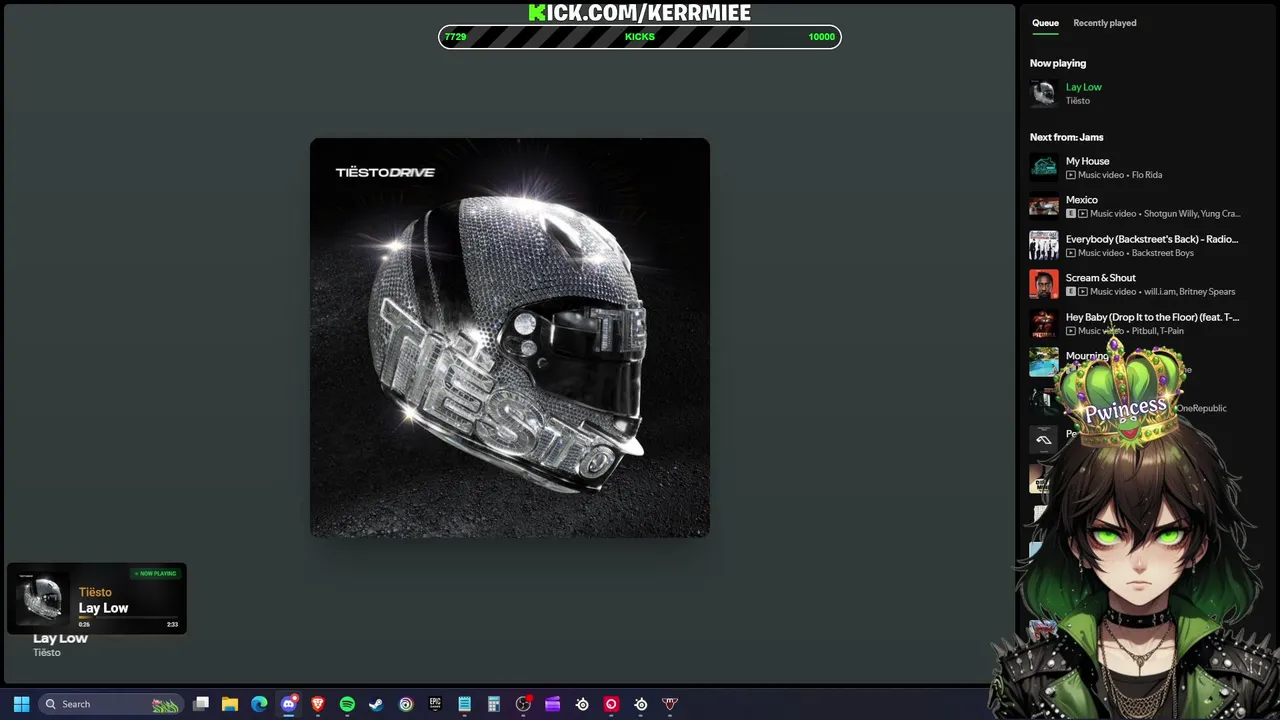Open the Windows Start menu

(21, 704)
